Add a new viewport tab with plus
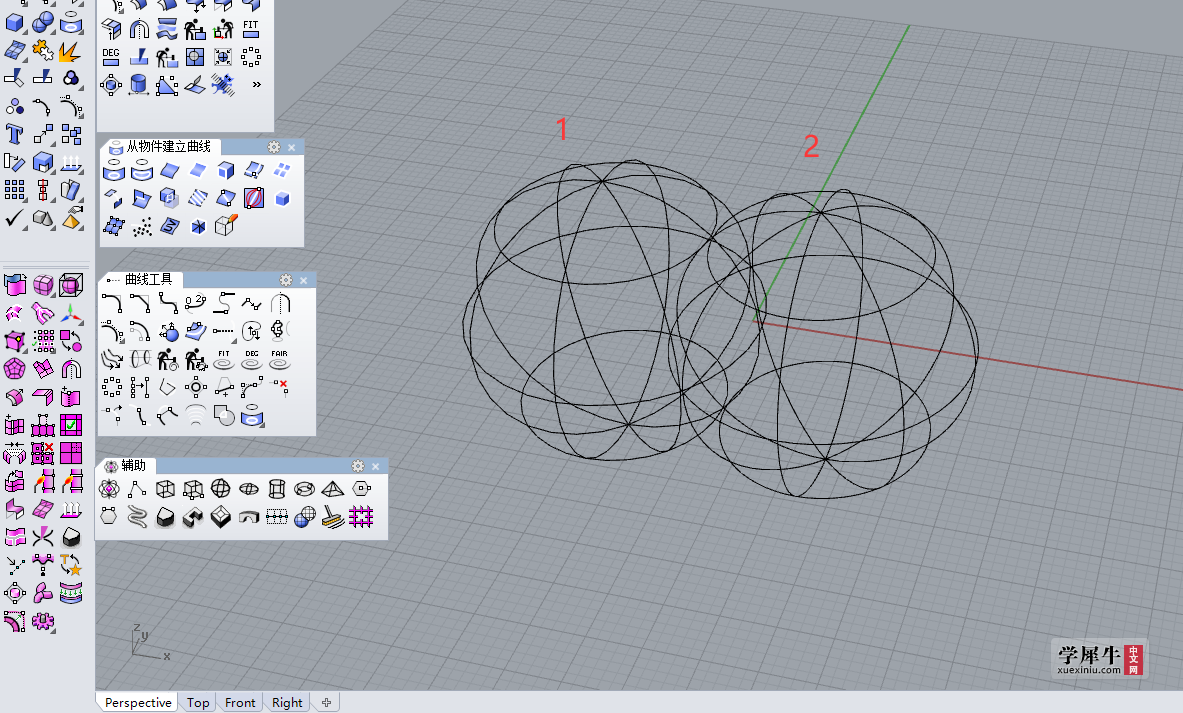The image size is (1183, 713). [326, 702]
